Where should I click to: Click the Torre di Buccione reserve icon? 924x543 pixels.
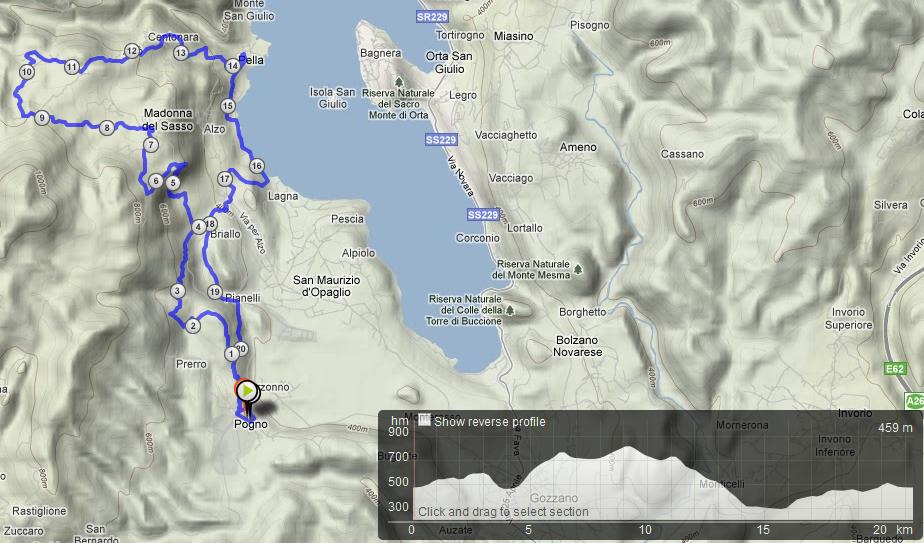pyautogui.click(x=510, y=310)
